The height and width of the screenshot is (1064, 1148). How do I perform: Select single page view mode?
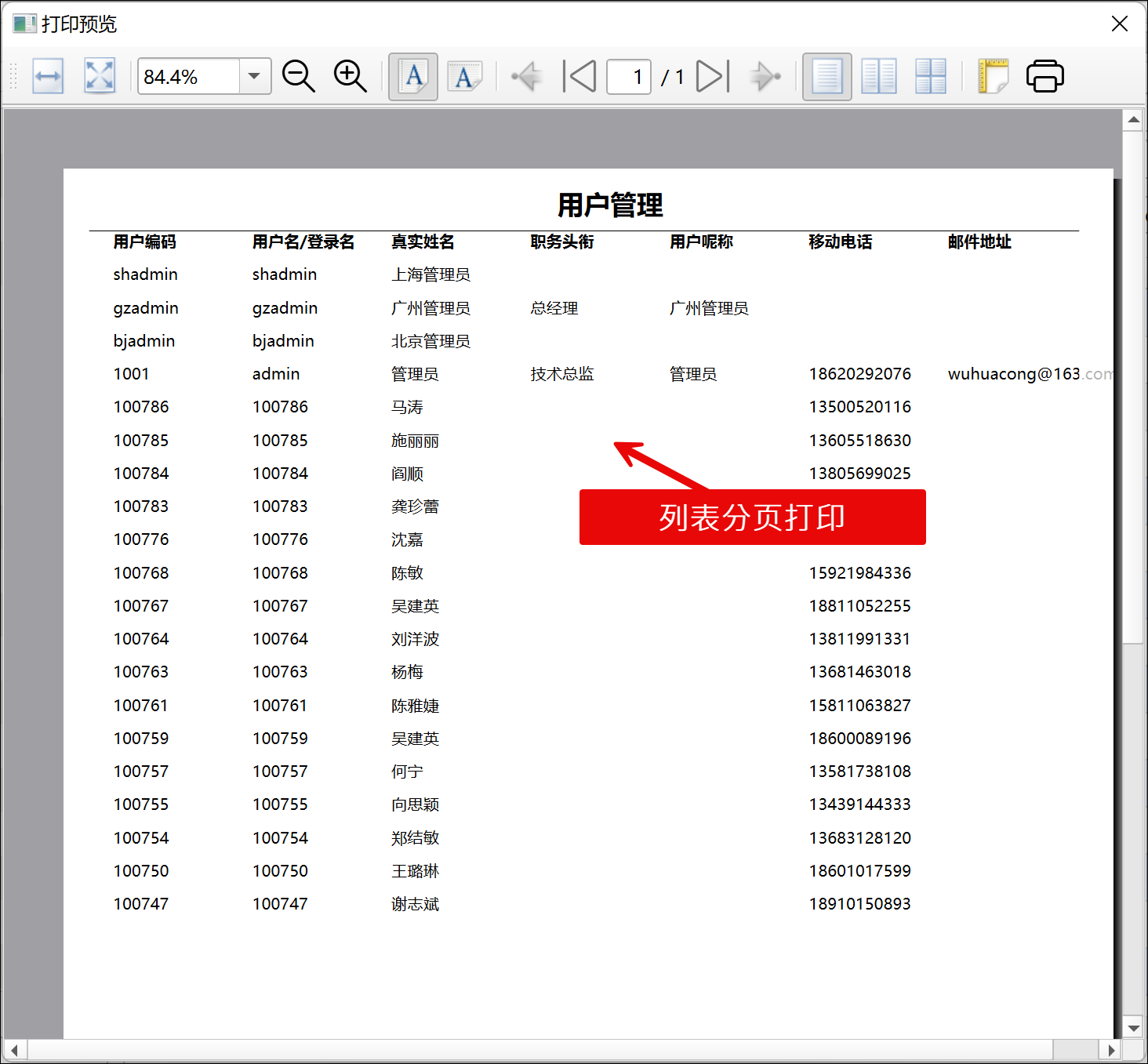[827, 77]
